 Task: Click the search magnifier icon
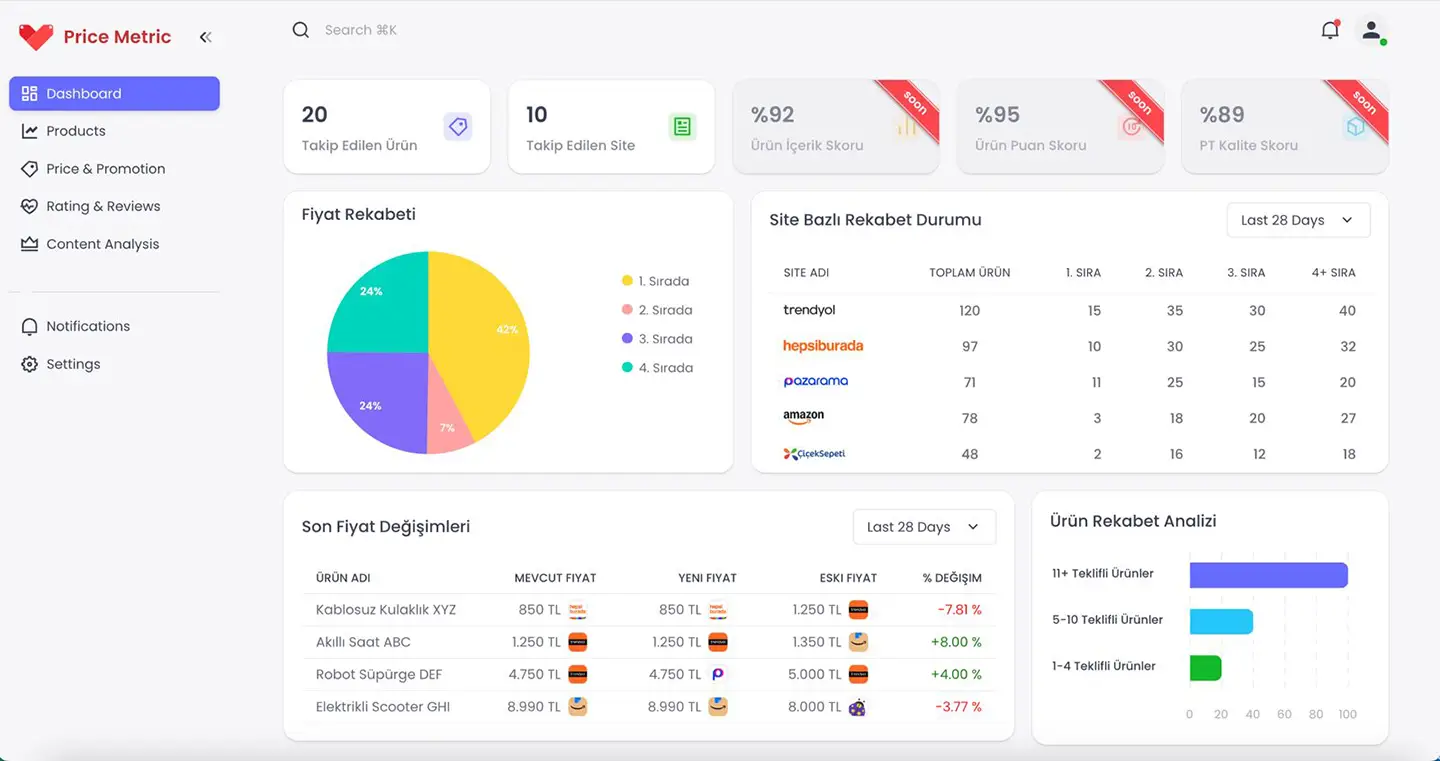300,30
